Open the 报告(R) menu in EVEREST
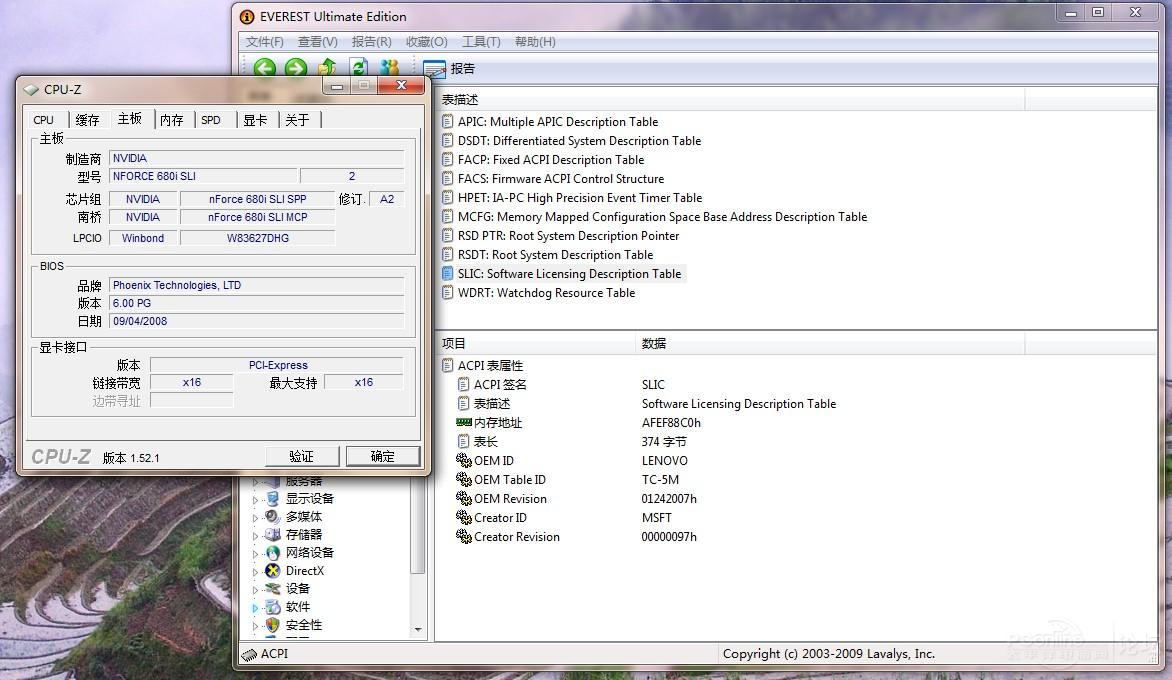The height and width of the screenshot is (680, 1172). 371,42
